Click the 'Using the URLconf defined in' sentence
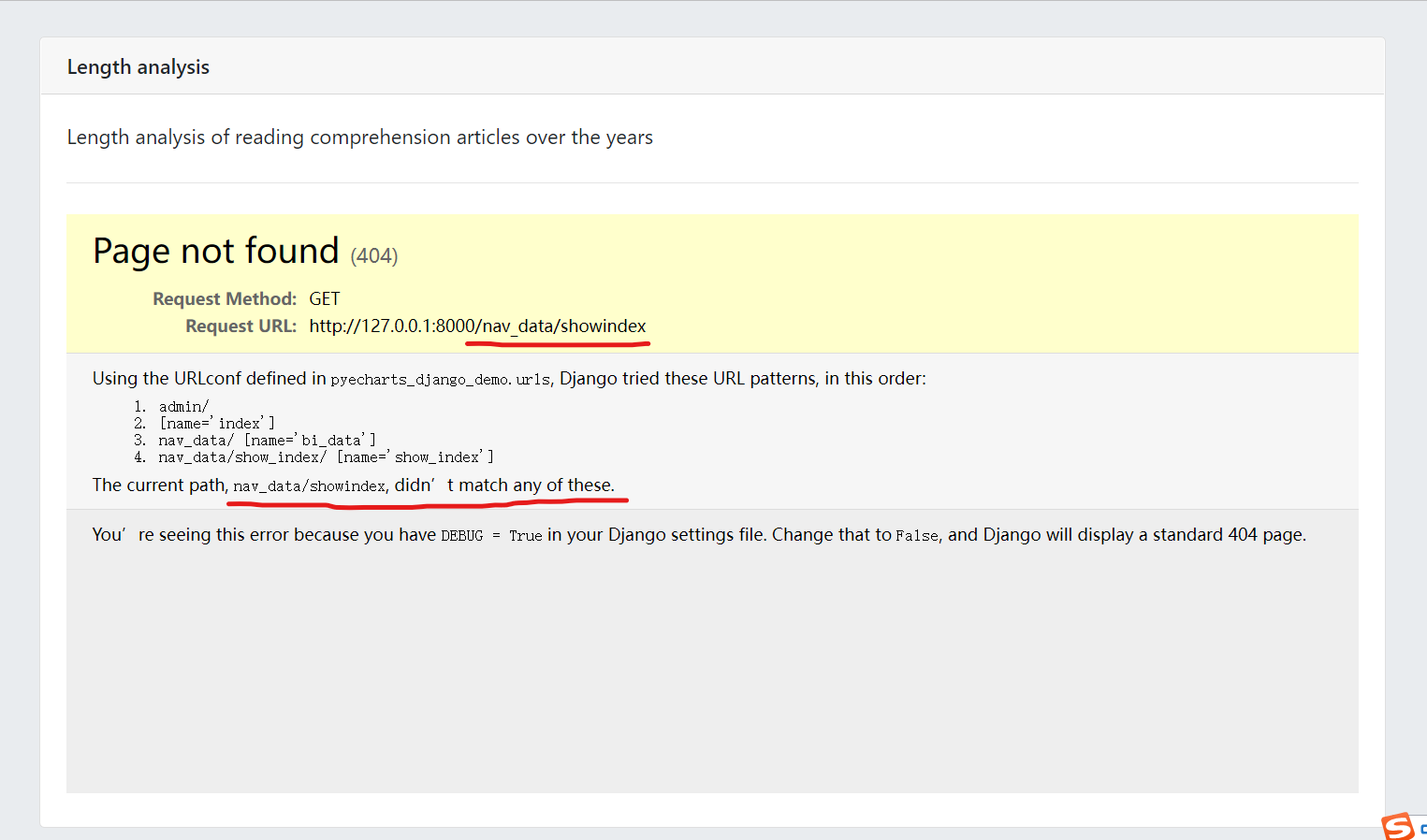The height and width of the screenshot is (840, 1427). click(509, 379)
